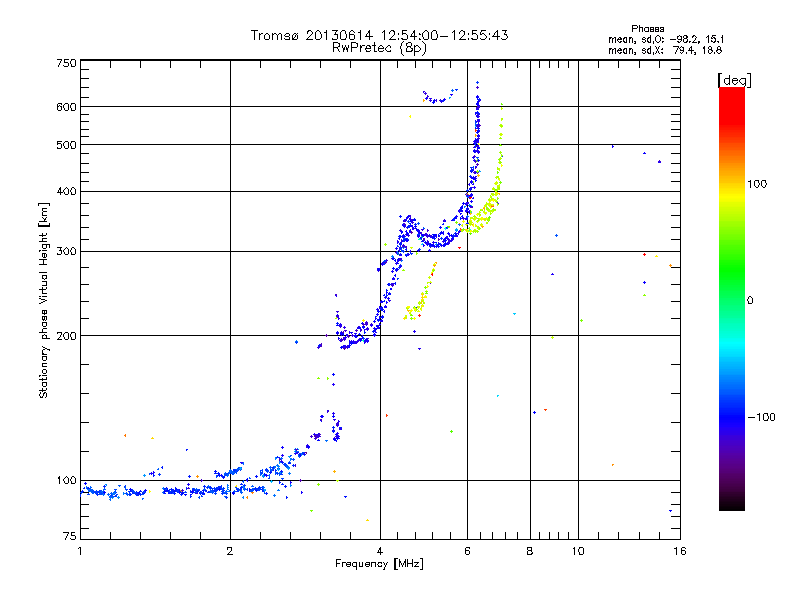
Task: Click the colorbar '-100' tick label
Action: 762,417
